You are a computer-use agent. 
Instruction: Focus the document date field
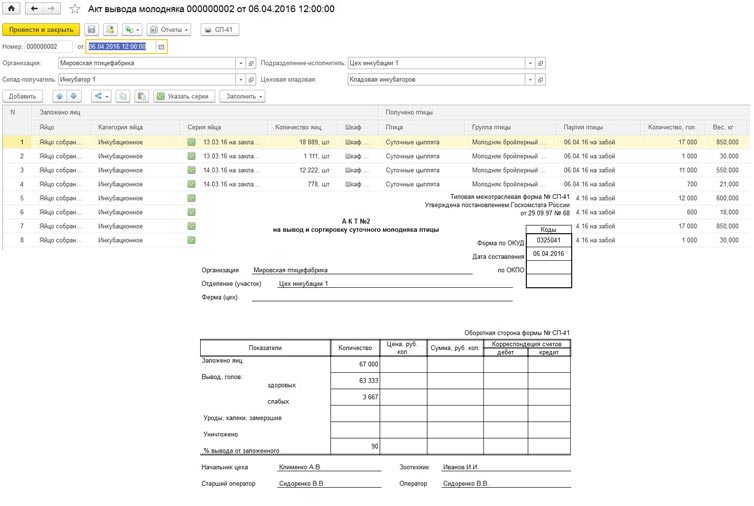[121, 47]
